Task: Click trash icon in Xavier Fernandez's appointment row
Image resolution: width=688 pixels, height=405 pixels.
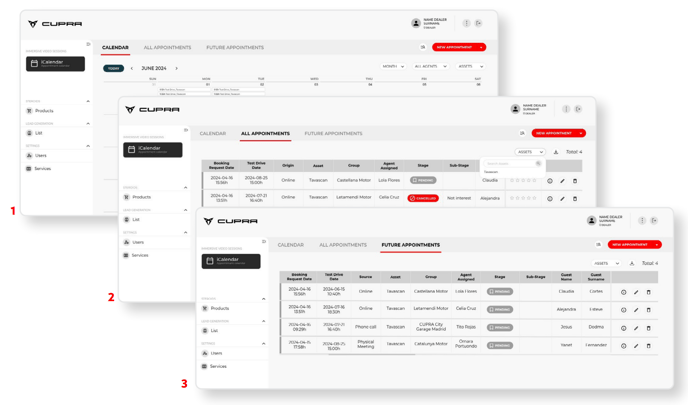Action: [x=648, y=346]
